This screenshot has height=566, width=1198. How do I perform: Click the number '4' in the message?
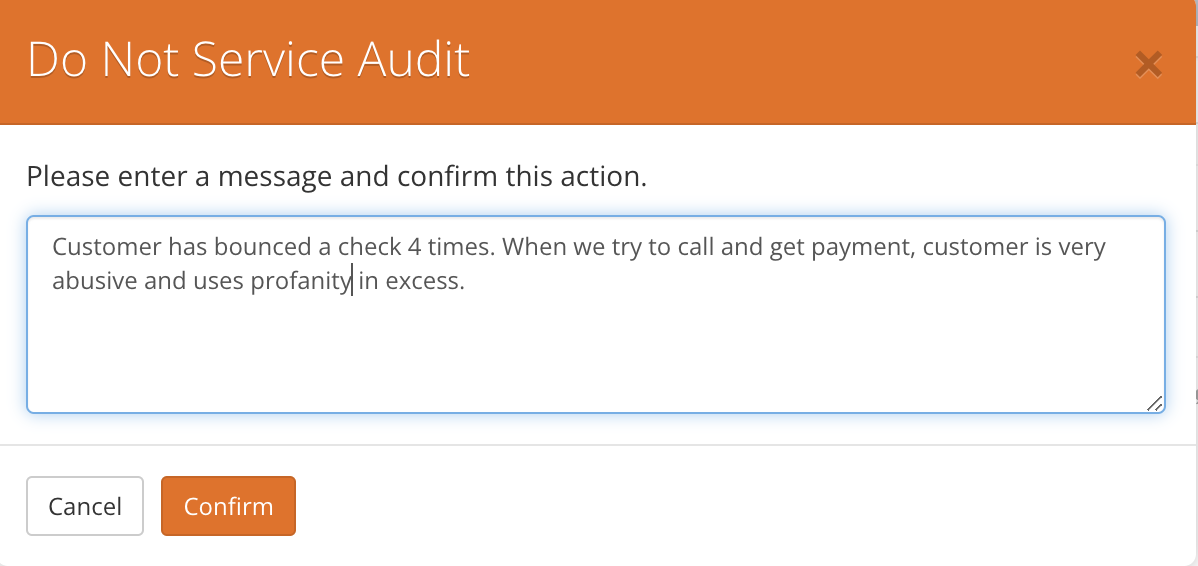(x=416, y=247)
